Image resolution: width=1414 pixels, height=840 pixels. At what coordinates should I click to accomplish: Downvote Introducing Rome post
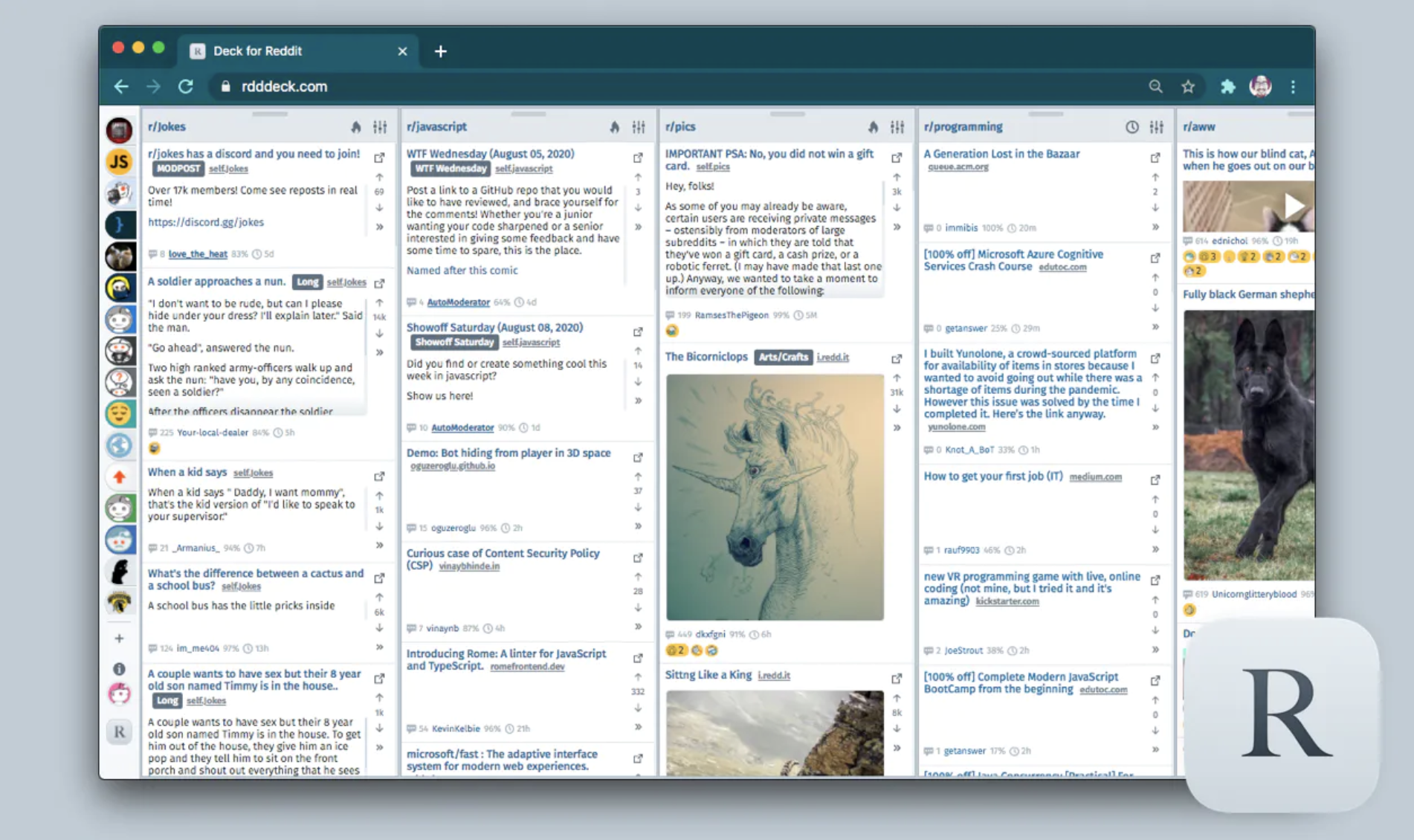click(638, 708)
